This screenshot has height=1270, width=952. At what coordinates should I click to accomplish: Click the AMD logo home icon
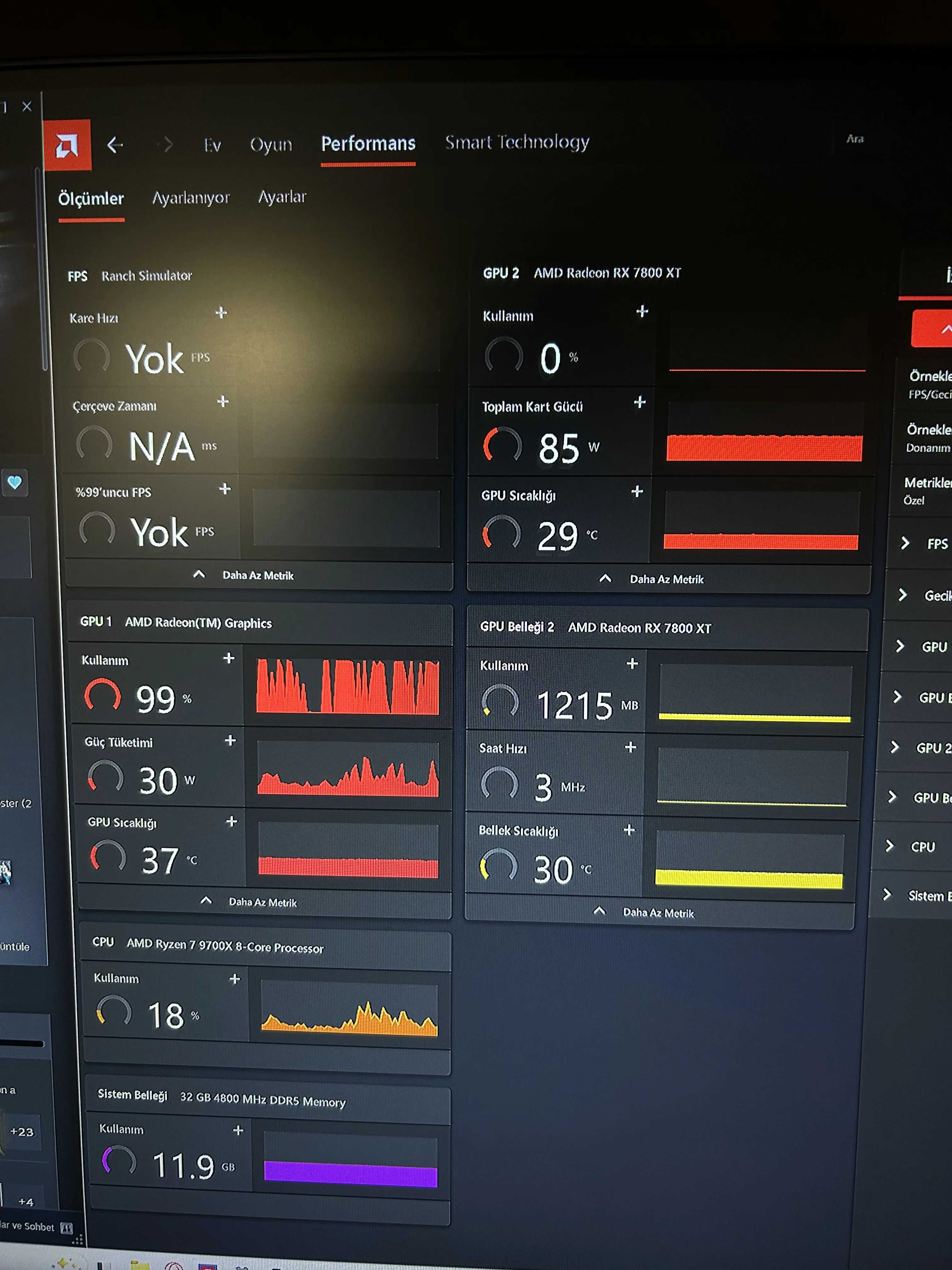coord(67,145)
